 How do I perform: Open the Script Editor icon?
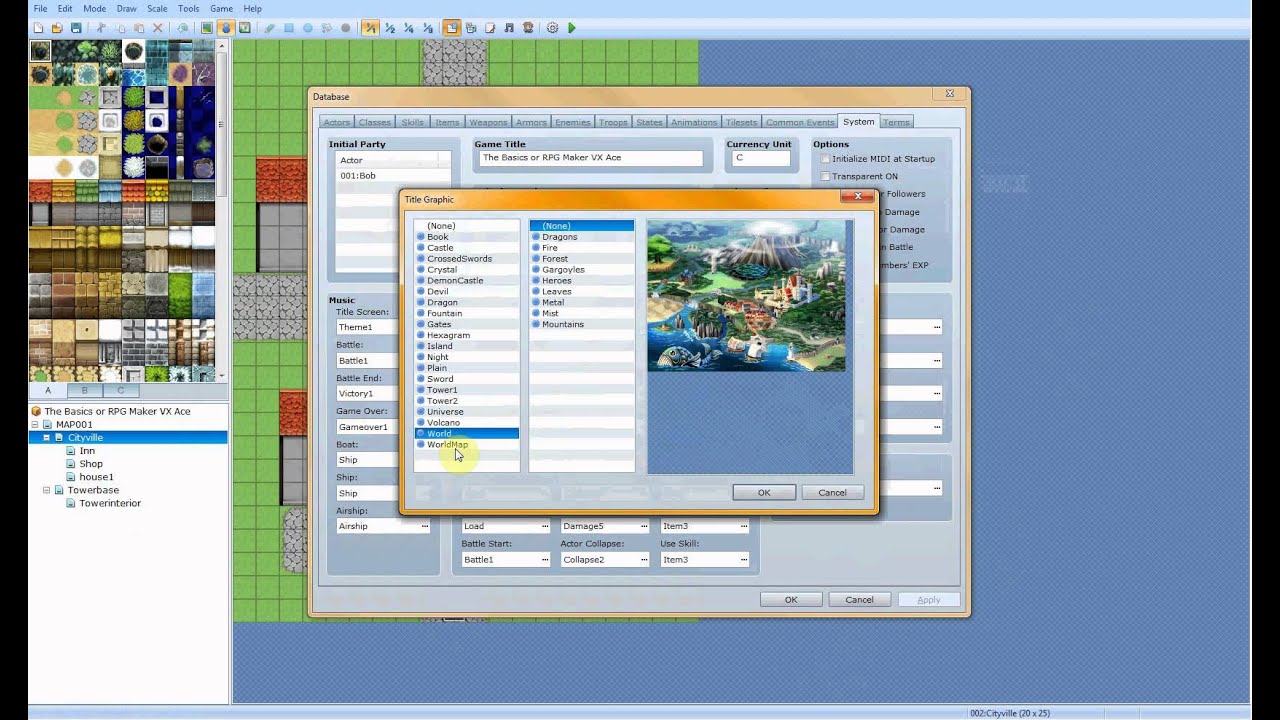coord(490,28)
